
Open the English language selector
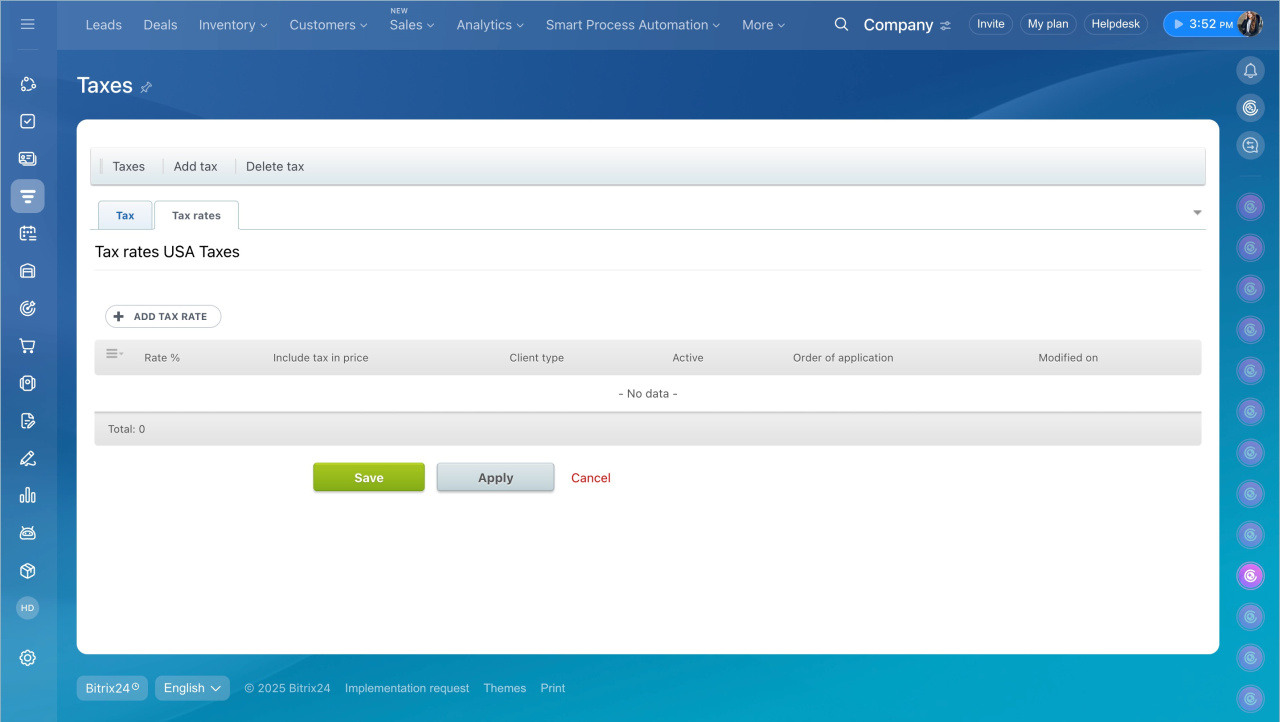(x=192, y=688)
